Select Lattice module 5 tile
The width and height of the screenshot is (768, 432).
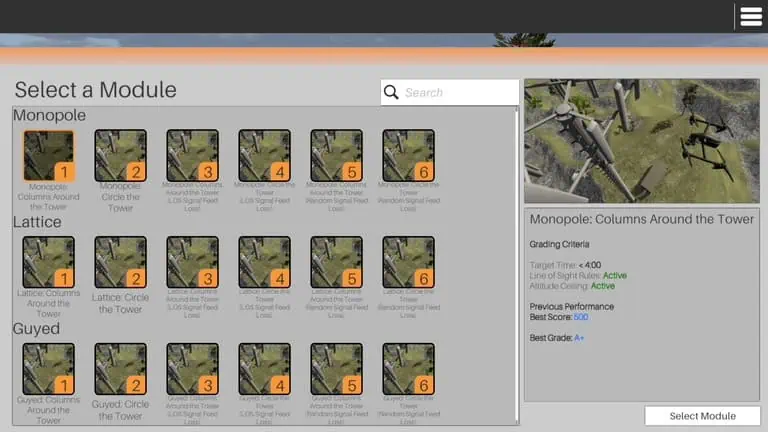click(336, 263)
